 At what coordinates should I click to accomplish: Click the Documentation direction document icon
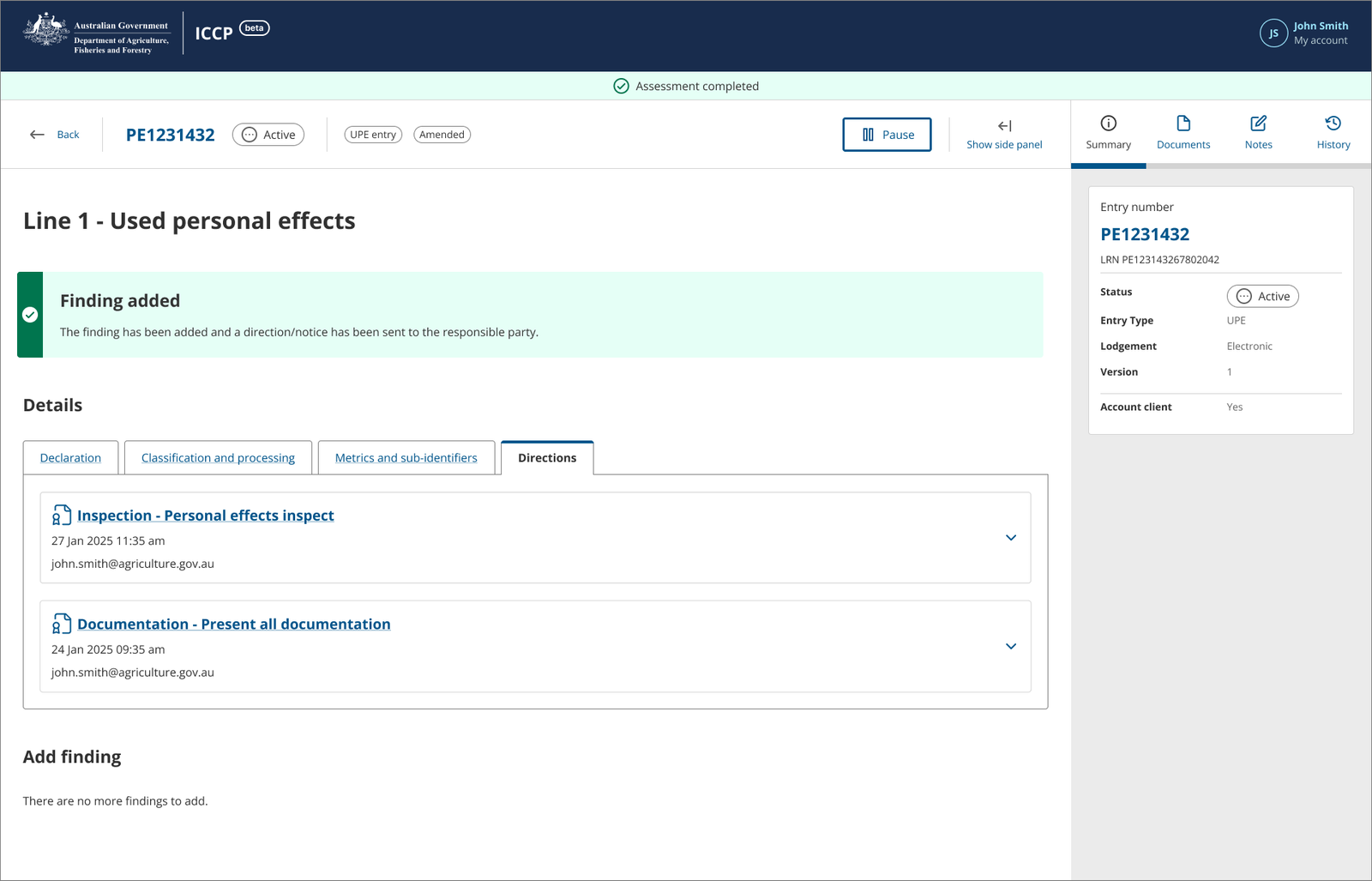pos(62,624)
